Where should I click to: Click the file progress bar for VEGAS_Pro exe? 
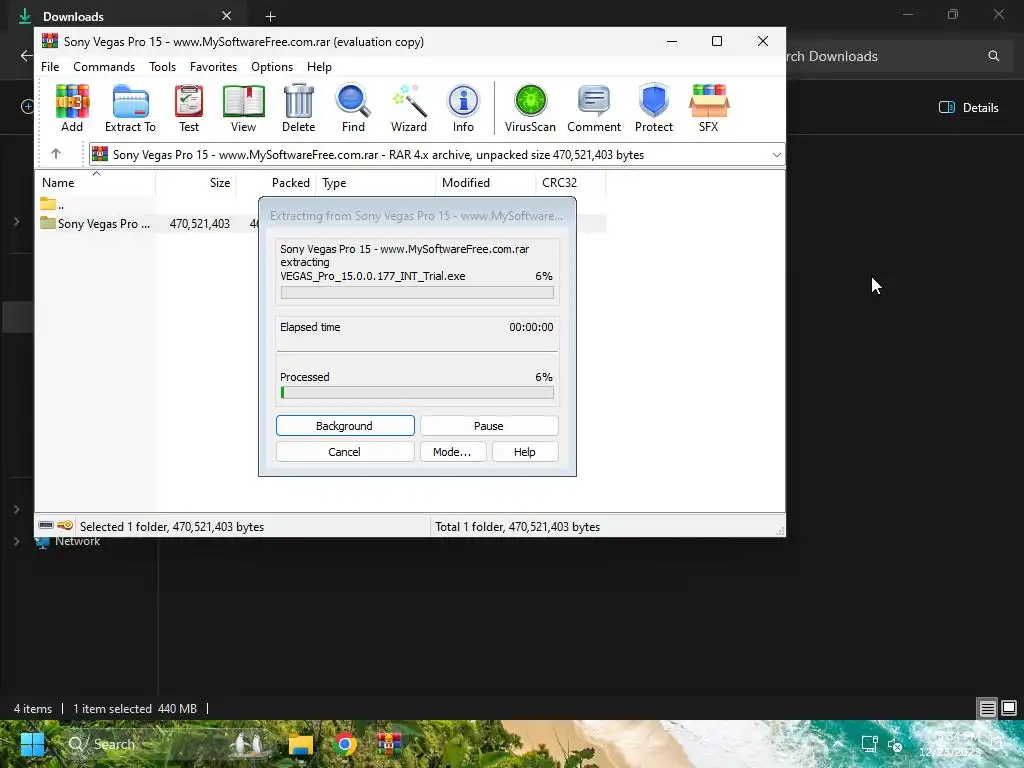click(417, 293)
